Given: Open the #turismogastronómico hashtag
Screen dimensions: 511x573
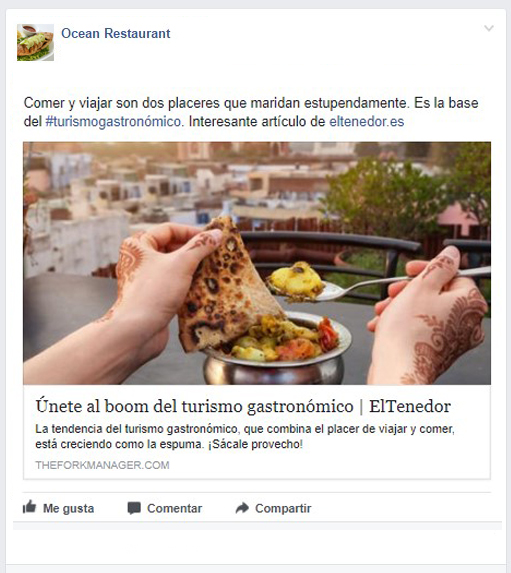Looking at the screenshot, I should [x=113, y=121].
